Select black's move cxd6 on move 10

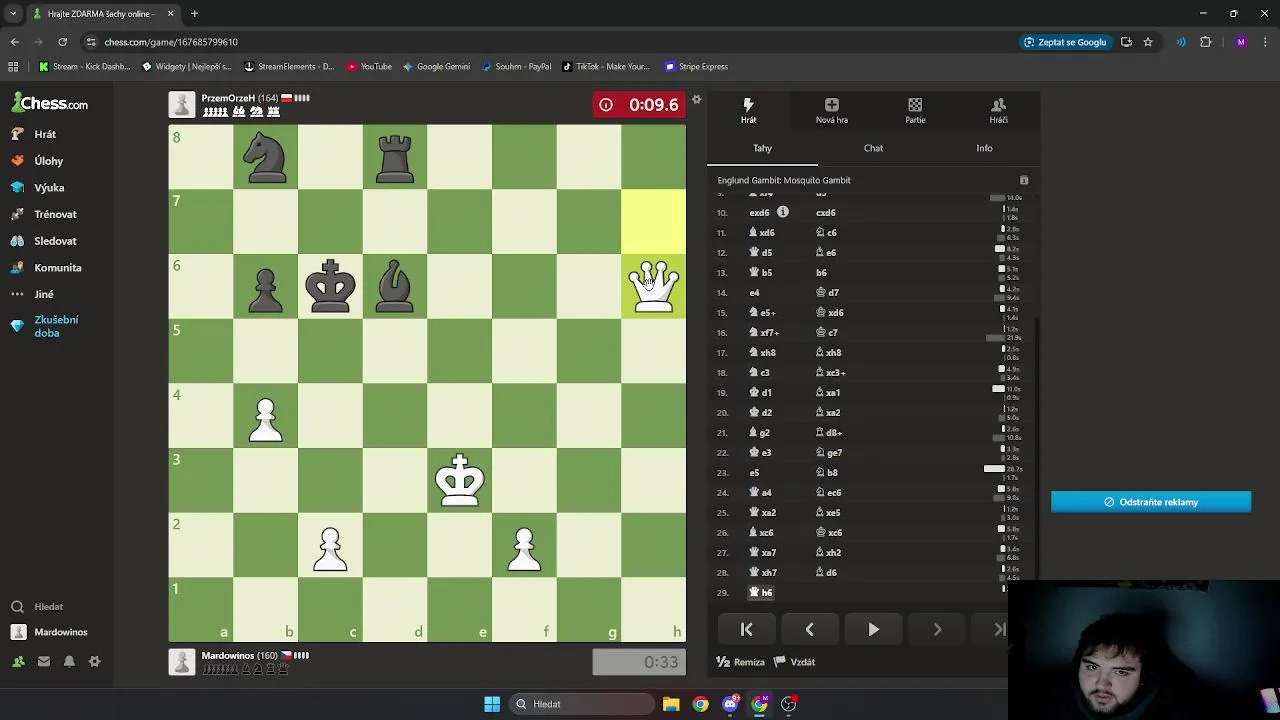826,212
